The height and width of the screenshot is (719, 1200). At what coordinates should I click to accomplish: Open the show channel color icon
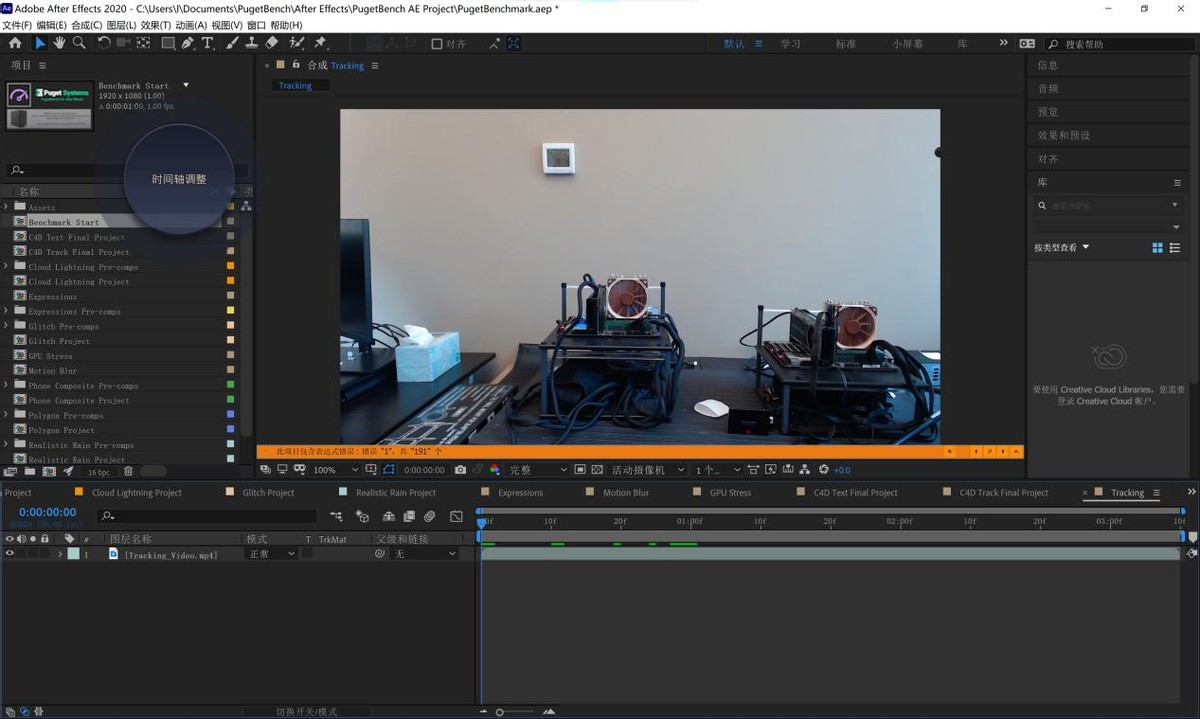pos(494,470)
